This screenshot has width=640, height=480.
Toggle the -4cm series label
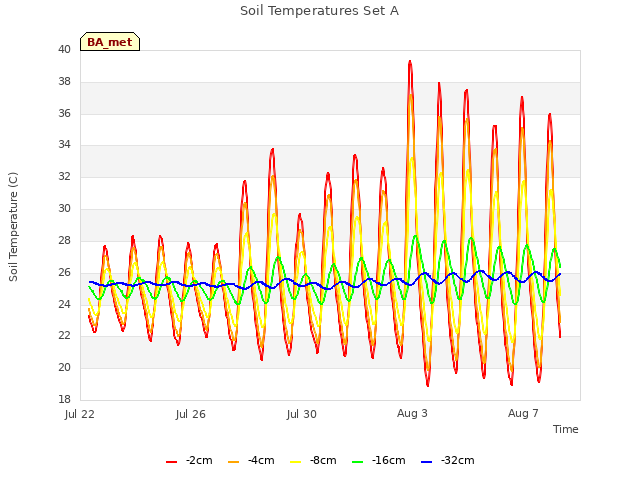coord(261,460)
